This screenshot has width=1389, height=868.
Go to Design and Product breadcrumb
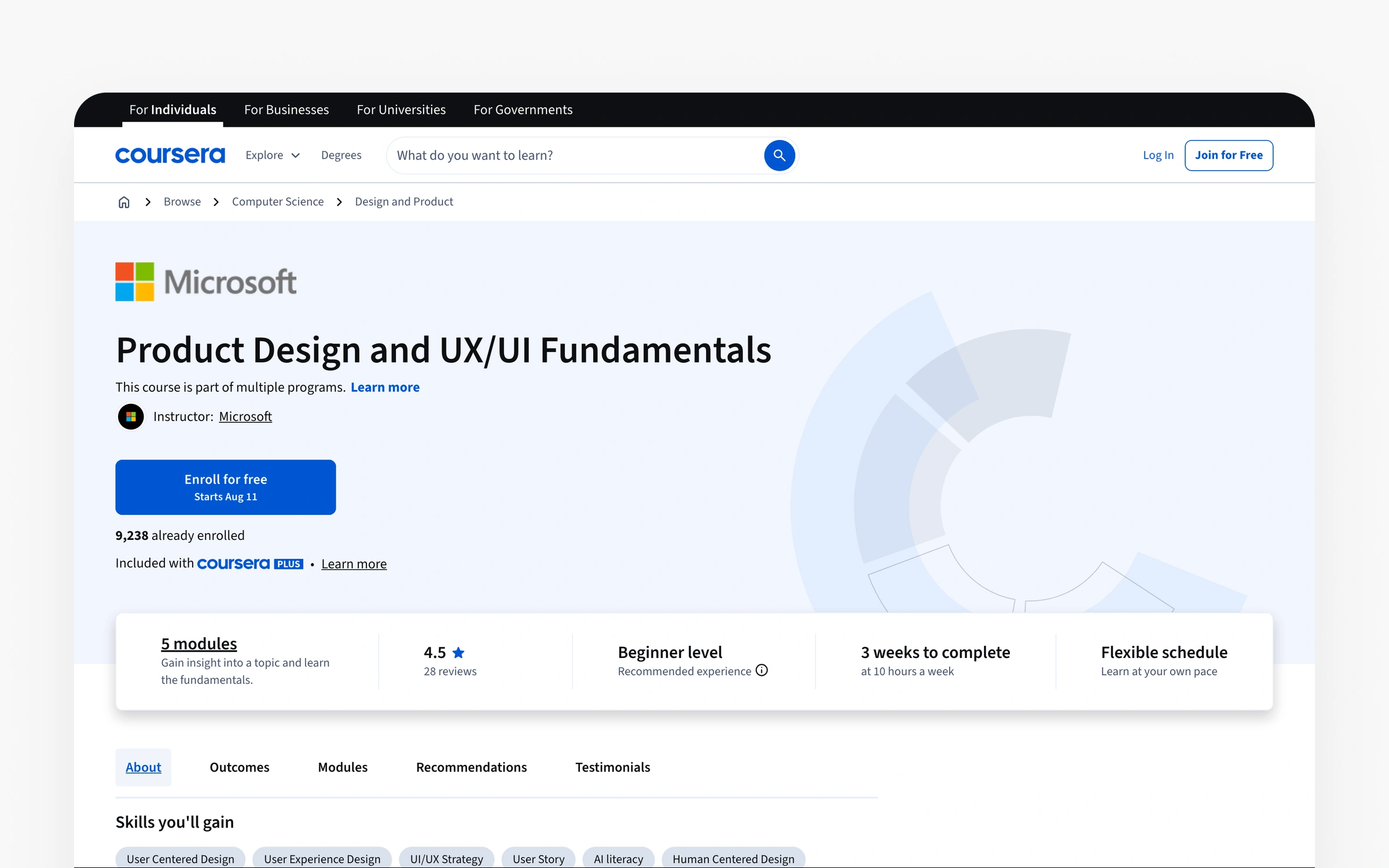(404, 201)
